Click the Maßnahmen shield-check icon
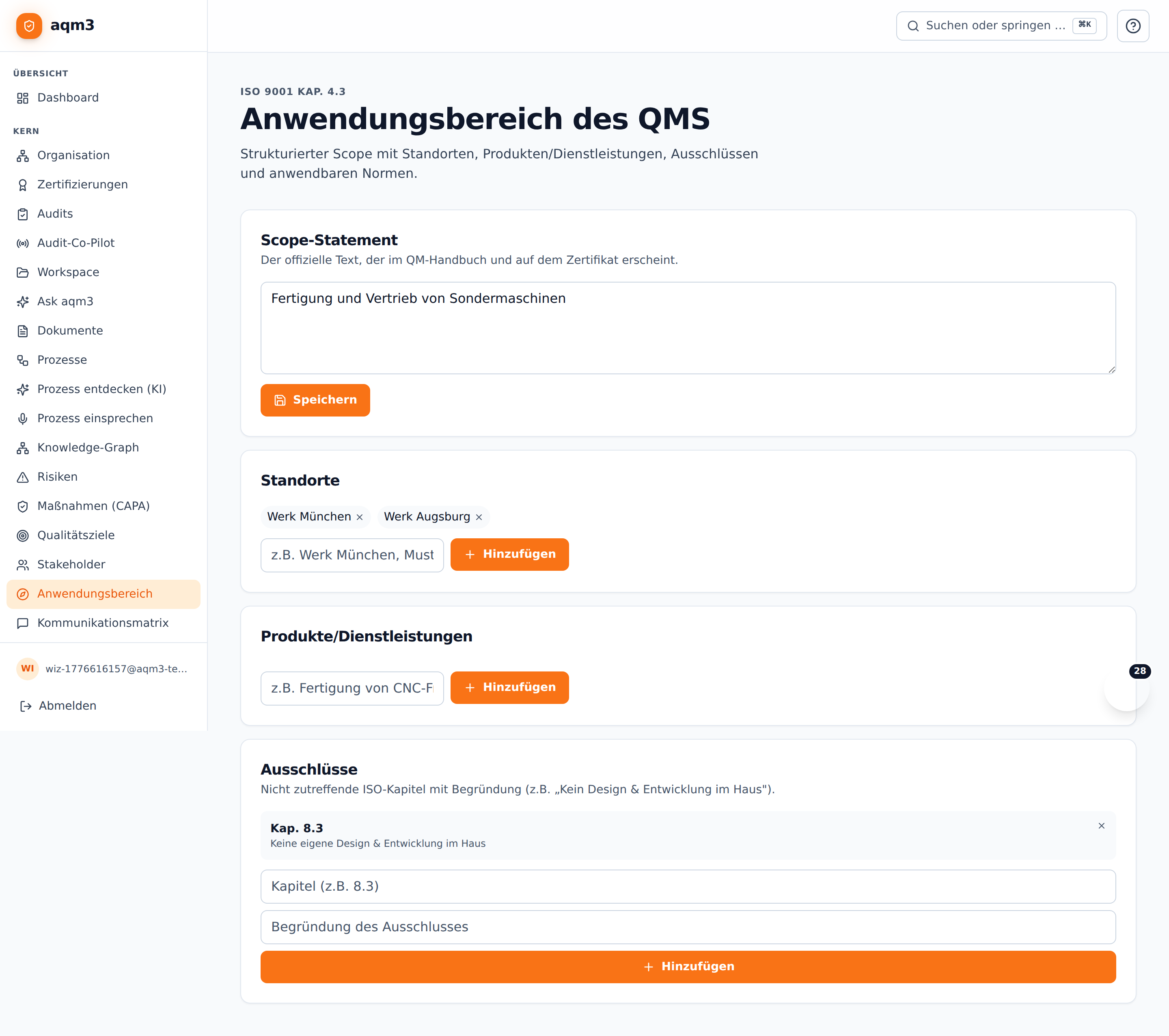The image size is (1169, 1036). (23, 506)
